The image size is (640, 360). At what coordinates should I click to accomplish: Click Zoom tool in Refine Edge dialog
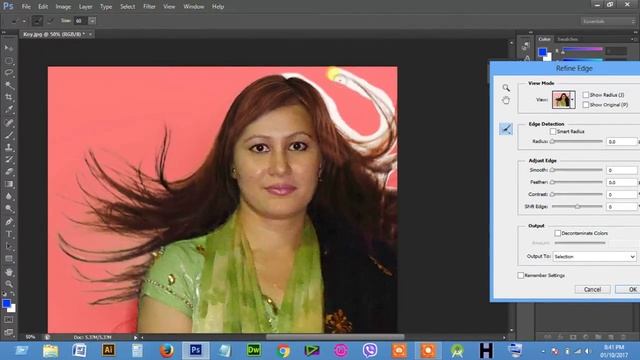coord(506,88)
